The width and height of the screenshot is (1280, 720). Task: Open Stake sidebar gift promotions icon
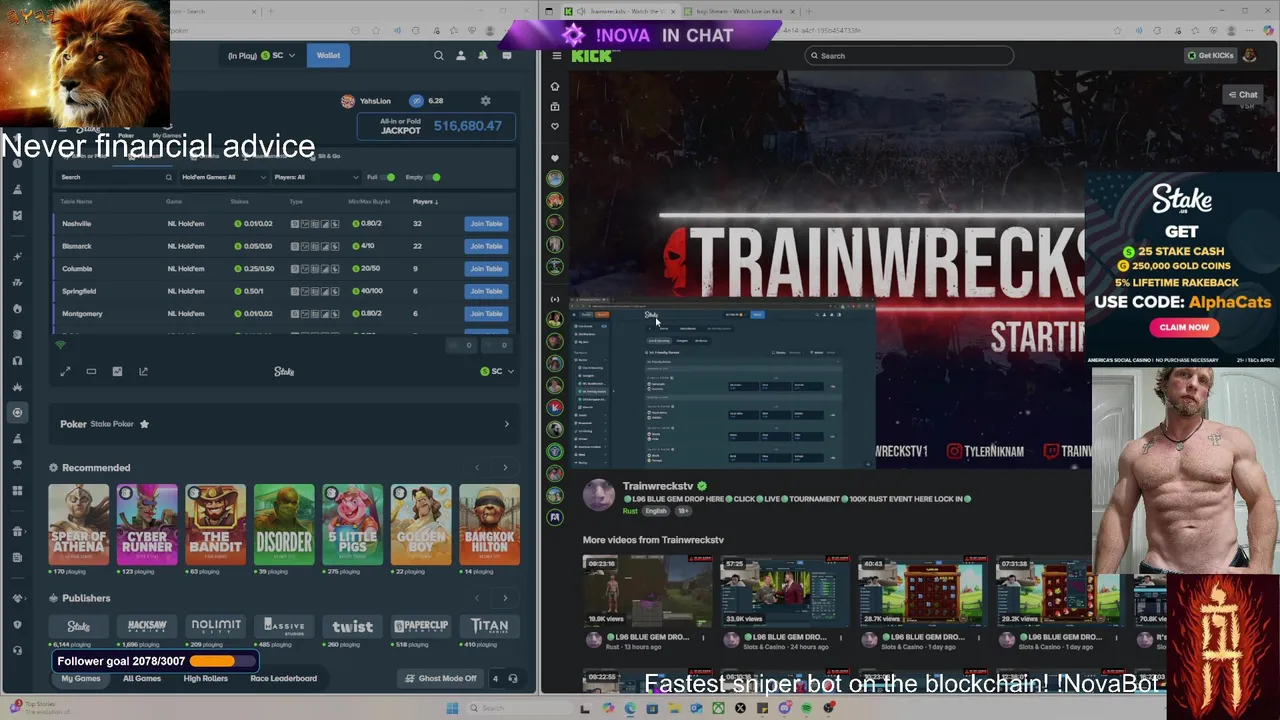pos(17,531)
